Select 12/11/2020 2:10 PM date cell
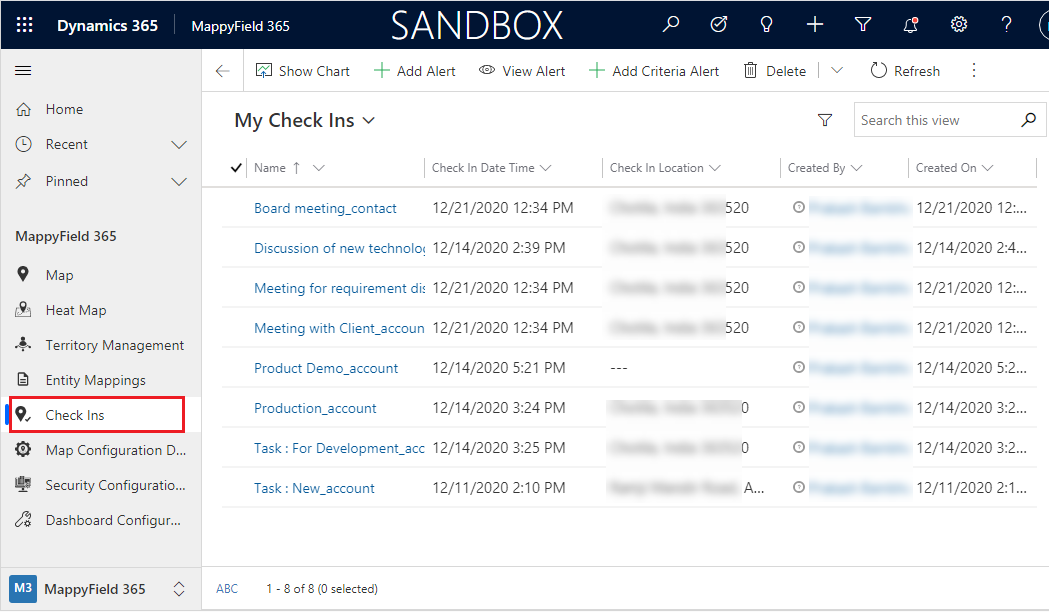 (x=498, y=488)
